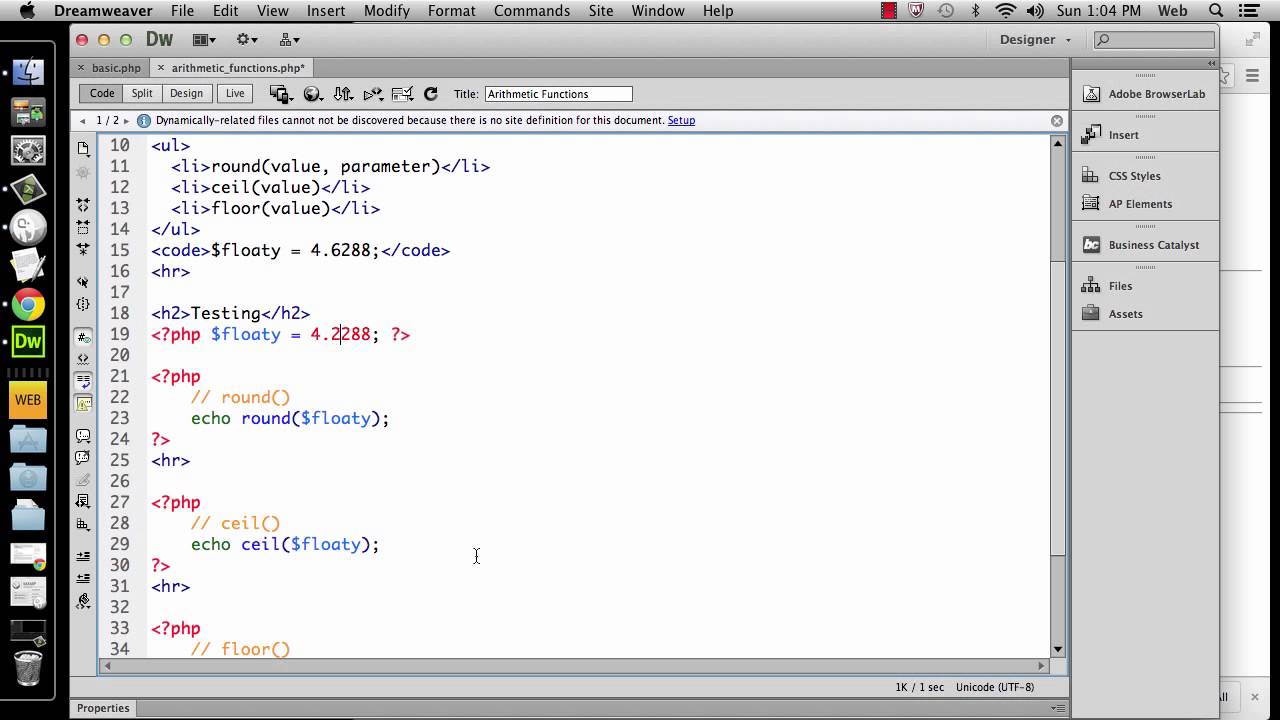Close the basic.php tab
This screenshot has width=1280, height=720.
[x=82, y=68]
